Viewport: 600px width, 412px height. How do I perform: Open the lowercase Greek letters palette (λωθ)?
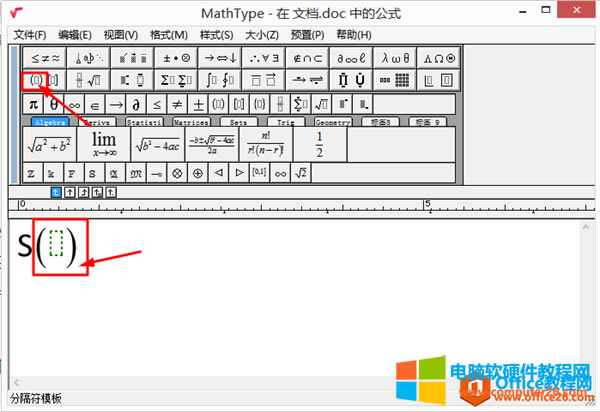pos(395,58)
